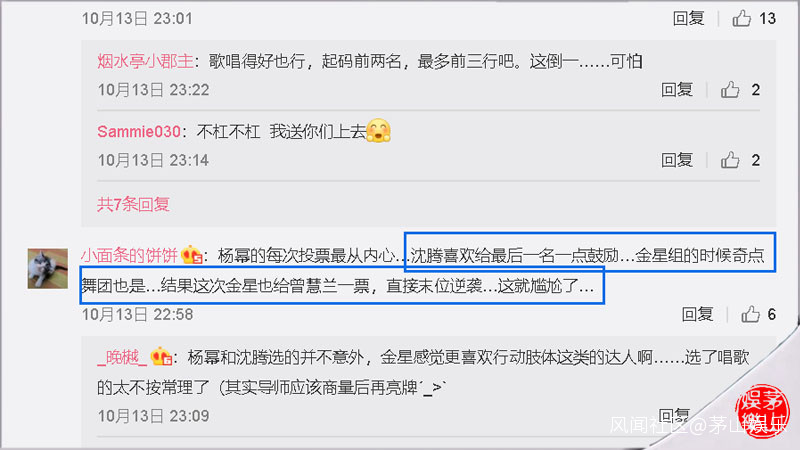800x450 pixels.
Task: Click the crown badge beside 小面条的饼饼
Action: pos(192,255)
